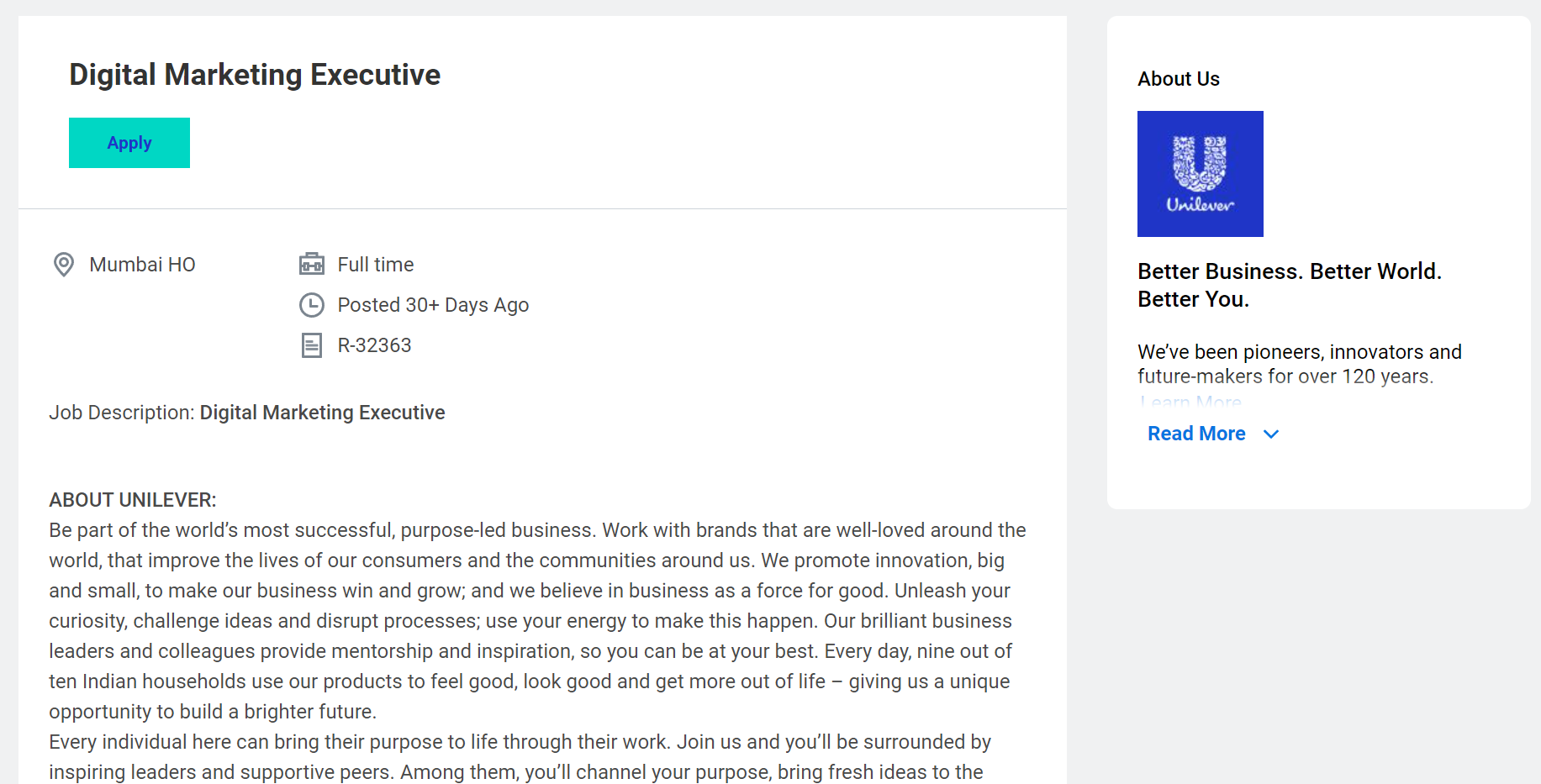
Task: Click the Unilever logo image
Action: (1200, 174)
